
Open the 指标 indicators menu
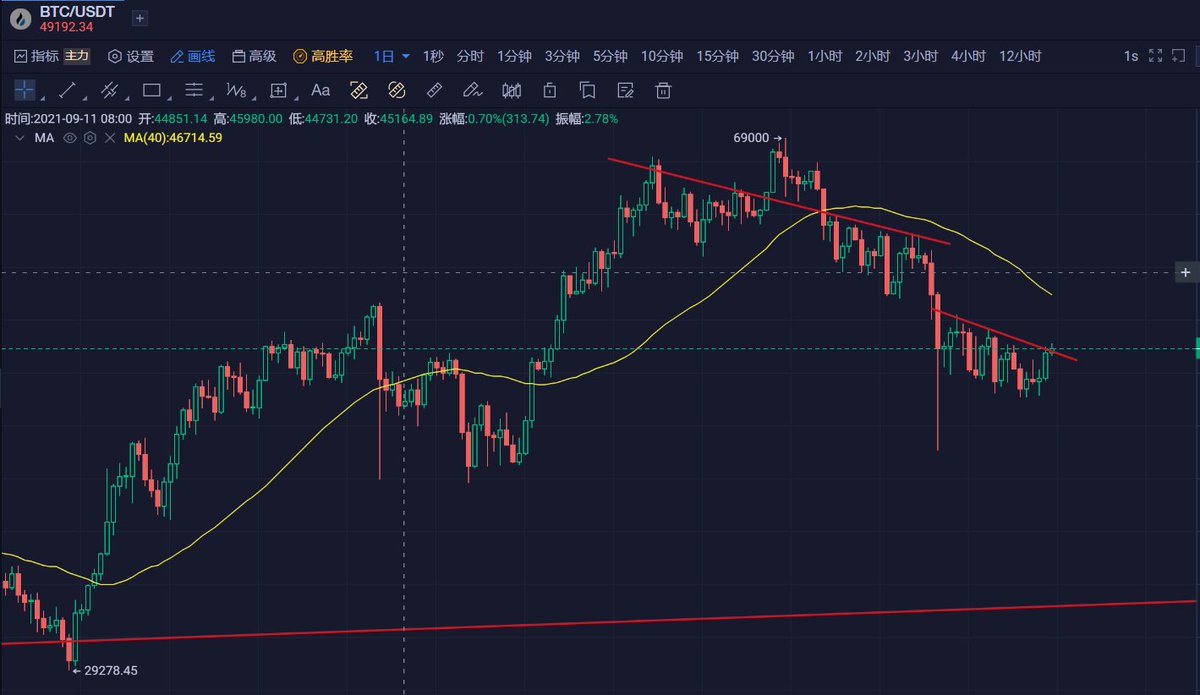[36, 56]
